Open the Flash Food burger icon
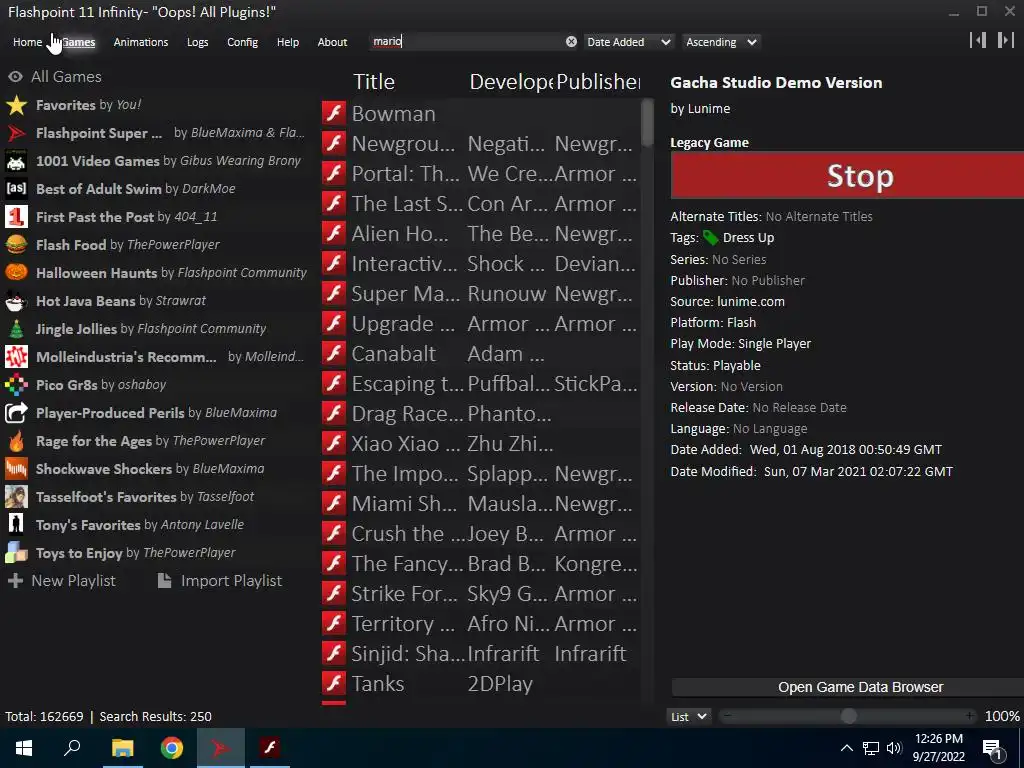This screenshot has width=1024, height=768. (x=16, y=245)
